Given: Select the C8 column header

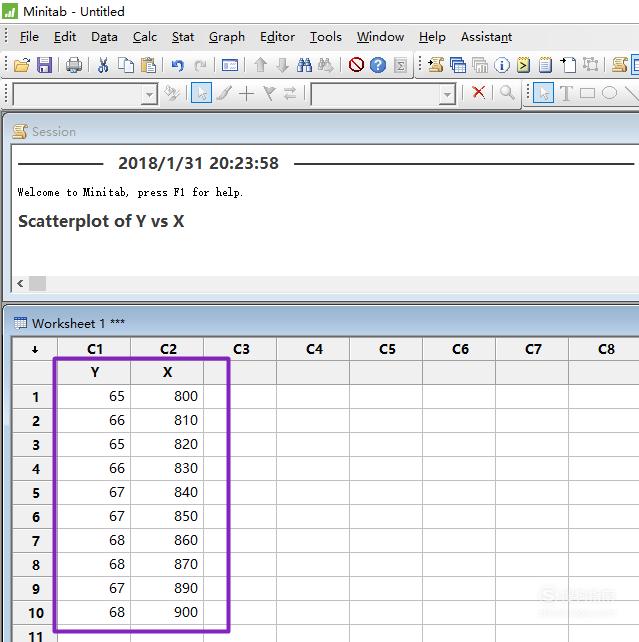Looking at the screenshot, I should tap(605, 349).
